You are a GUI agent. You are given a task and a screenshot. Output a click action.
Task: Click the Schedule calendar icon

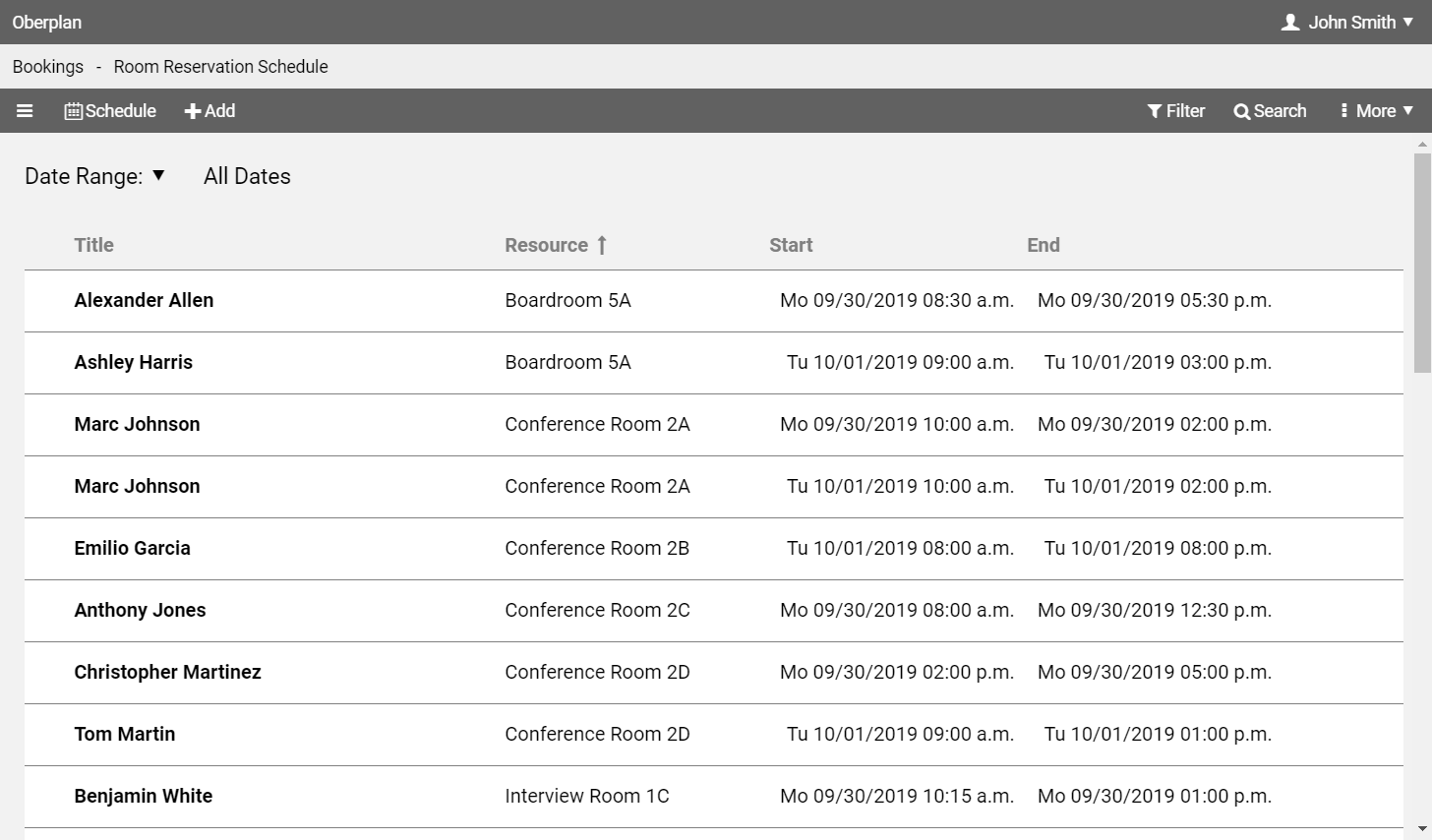pos(74,111)
